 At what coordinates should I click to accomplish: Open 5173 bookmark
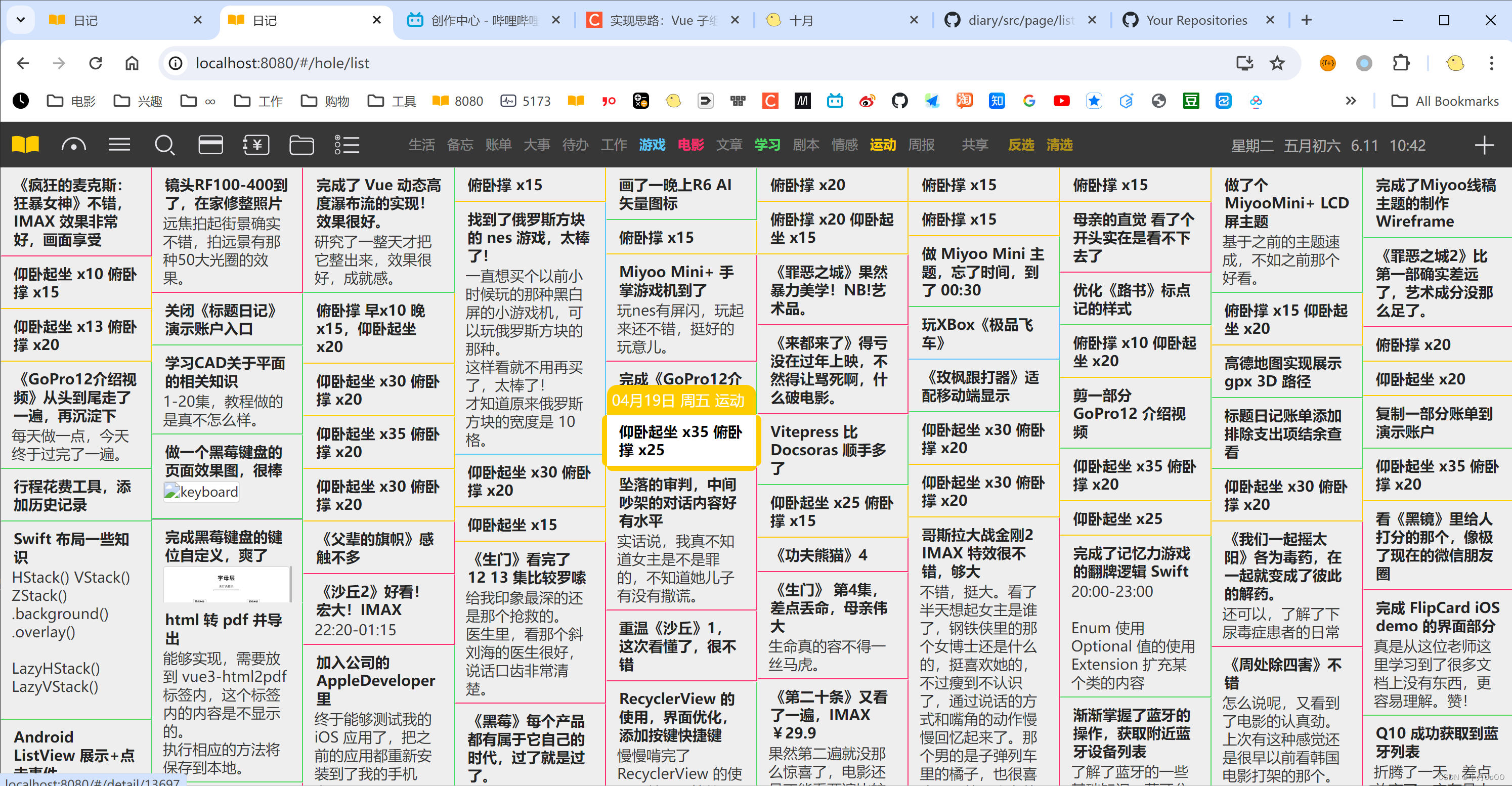526,101
